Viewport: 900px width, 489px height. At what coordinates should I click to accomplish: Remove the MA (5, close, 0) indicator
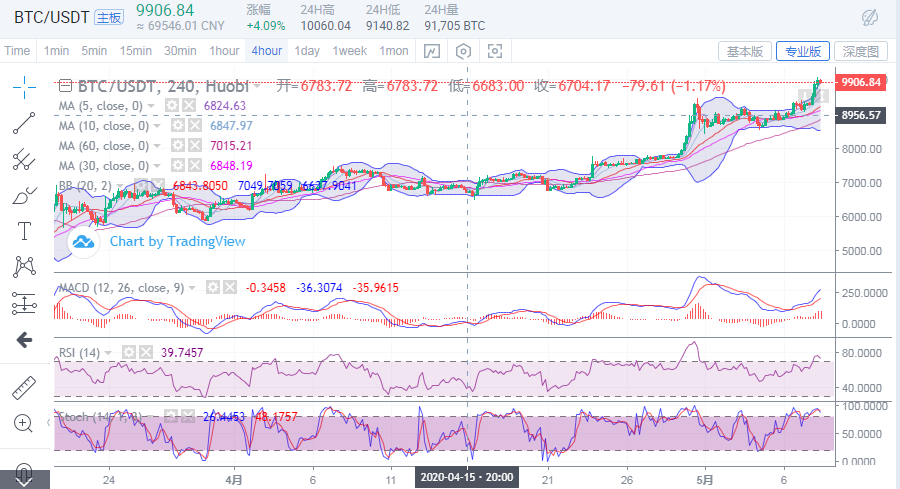point(189,106)
